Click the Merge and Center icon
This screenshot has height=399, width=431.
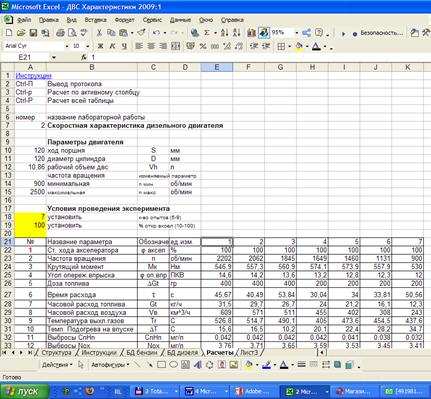tap(175, 46)
